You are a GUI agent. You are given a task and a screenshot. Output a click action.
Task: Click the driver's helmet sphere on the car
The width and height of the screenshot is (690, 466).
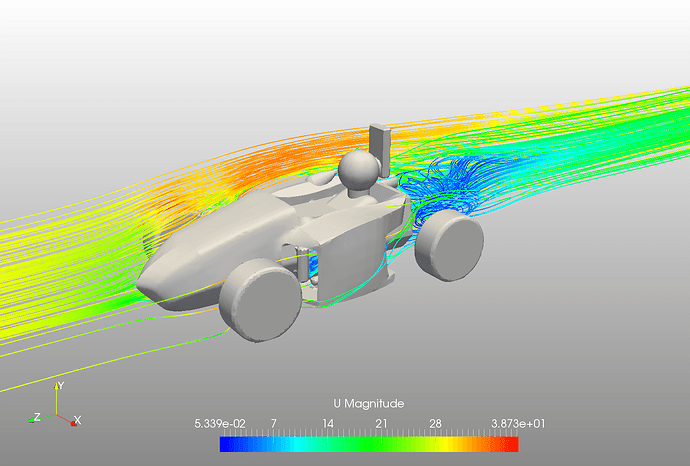point(359,171)
